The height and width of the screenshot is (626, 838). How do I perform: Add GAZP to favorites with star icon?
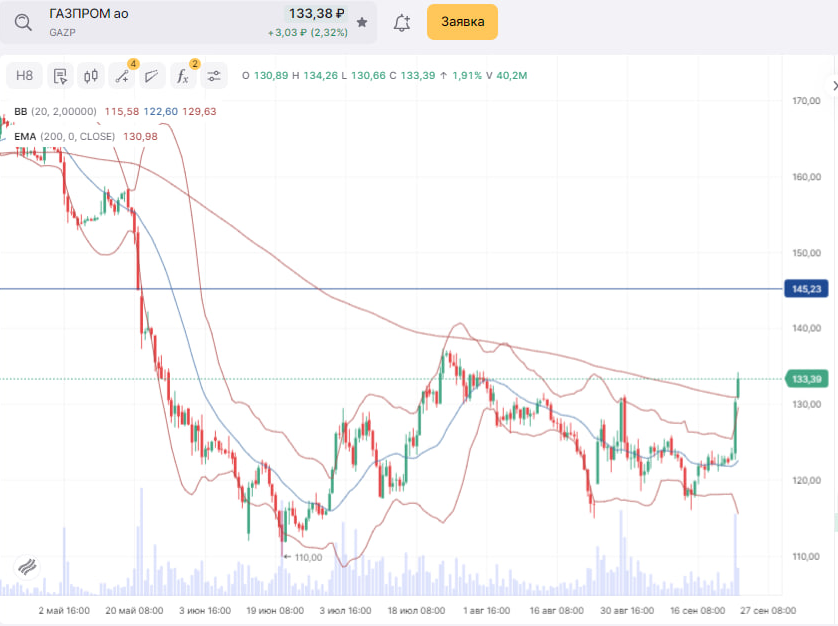(x=362, y=22)
